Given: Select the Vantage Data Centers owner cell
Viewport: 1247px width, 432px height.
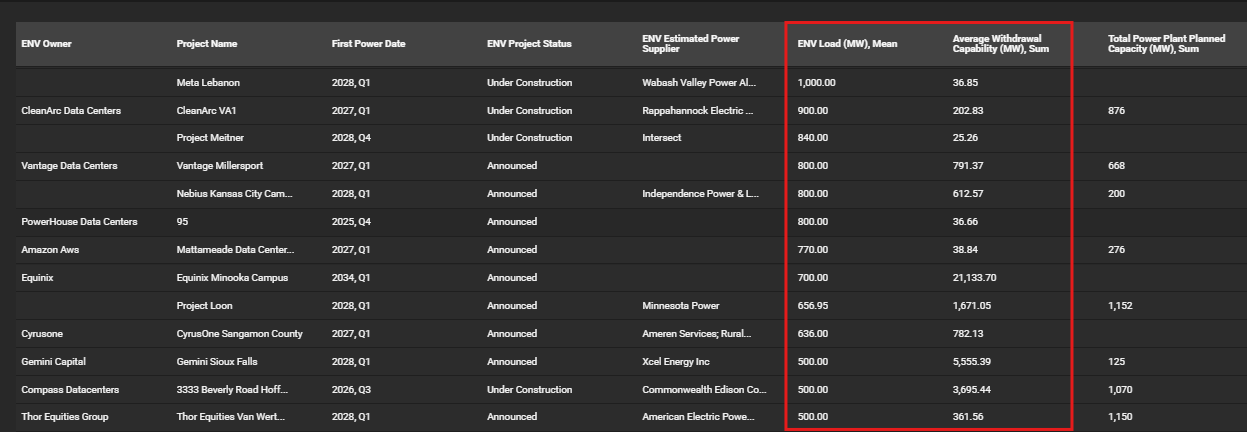Looking at the screenshot, I should 69,165.
